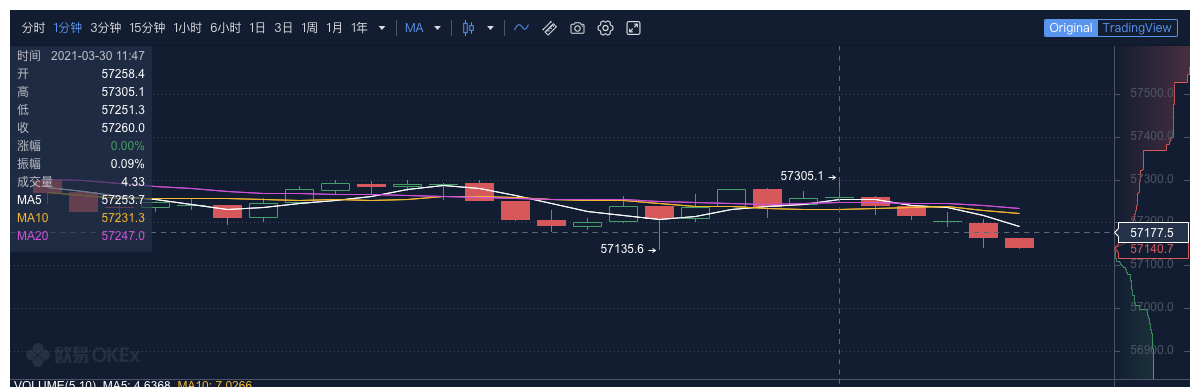The width and height of the screenshot is (1194, 387).
Task: Select the line drawing tool icon
Action: (x=522, y=28)
